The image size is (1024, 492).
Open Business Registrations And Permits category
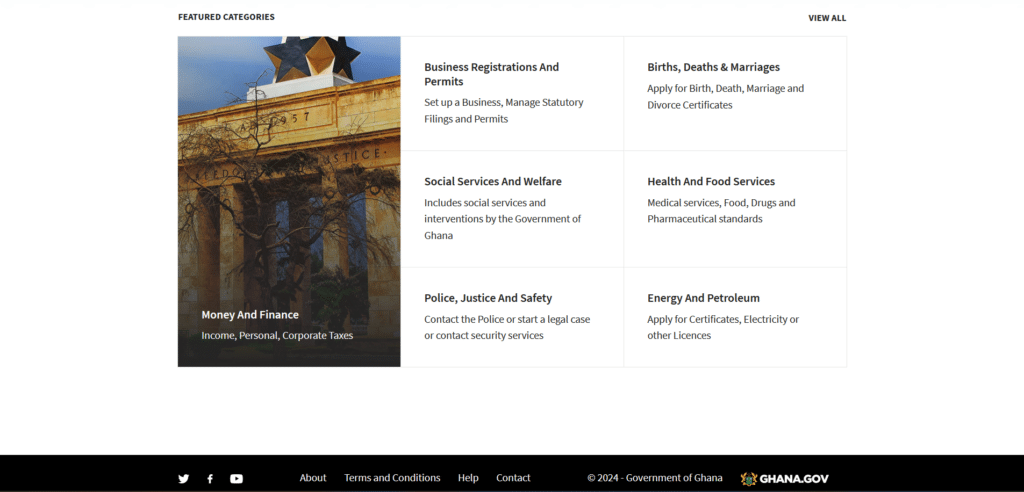pos(492,74)
